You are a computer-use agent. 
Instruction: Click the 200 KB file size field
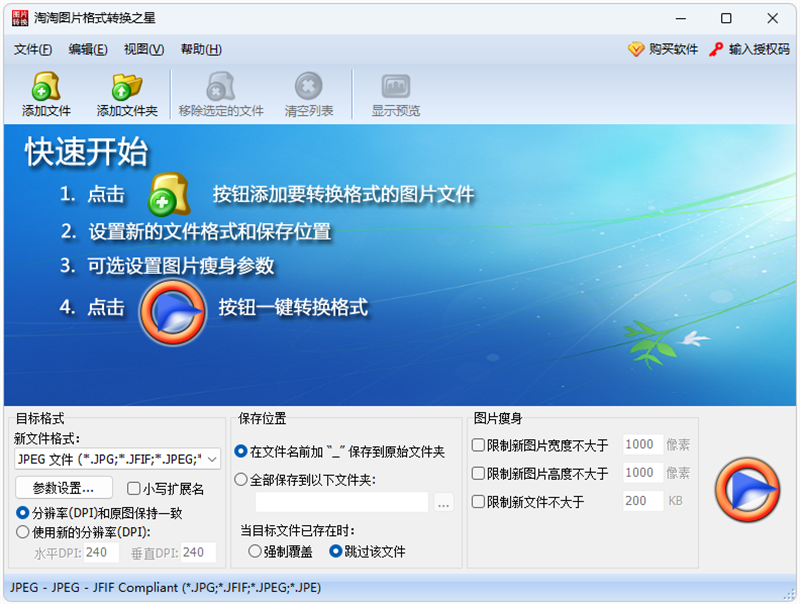643,501
